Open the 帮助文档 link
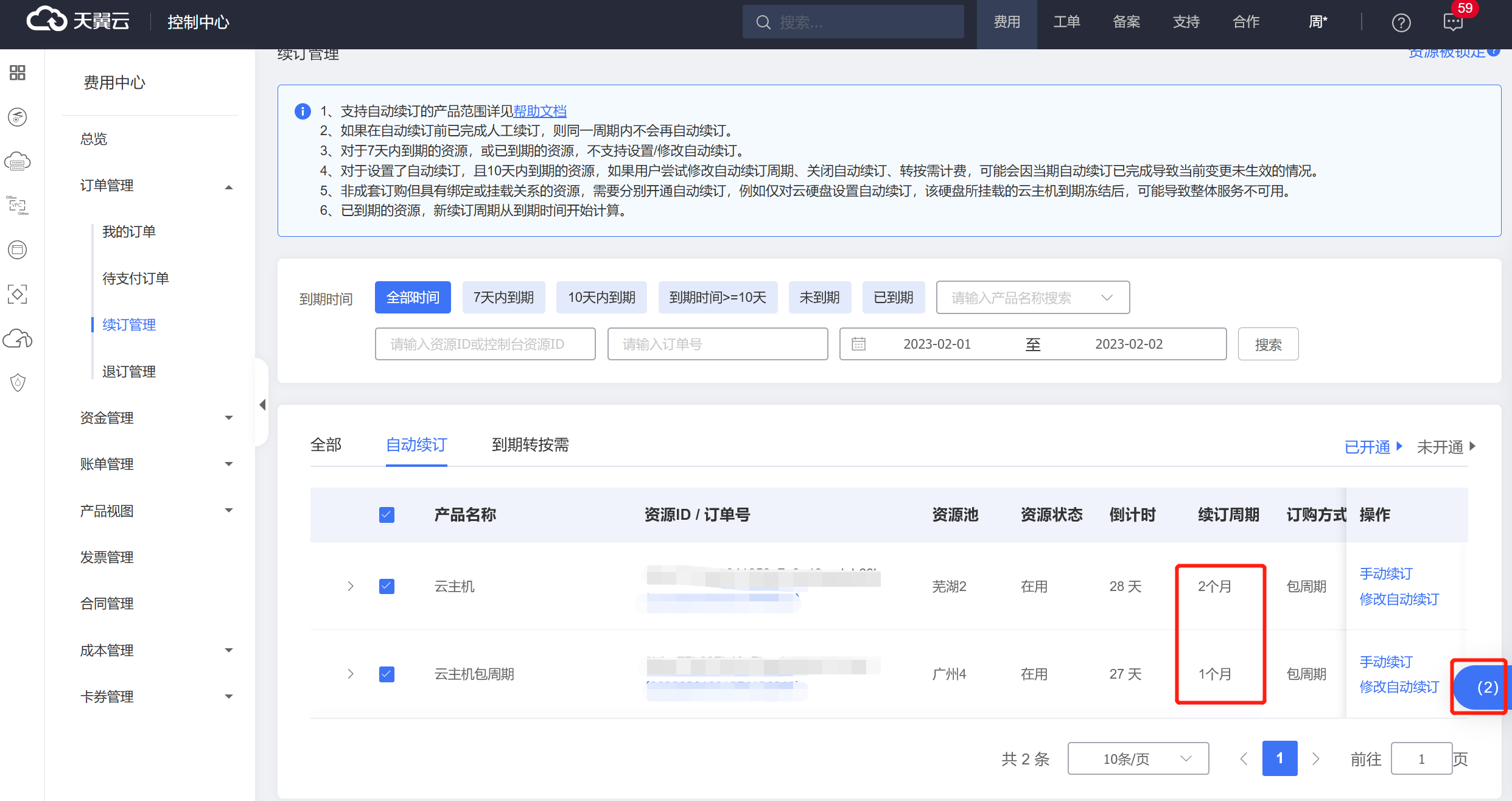1512x801 pixels. 540,111
